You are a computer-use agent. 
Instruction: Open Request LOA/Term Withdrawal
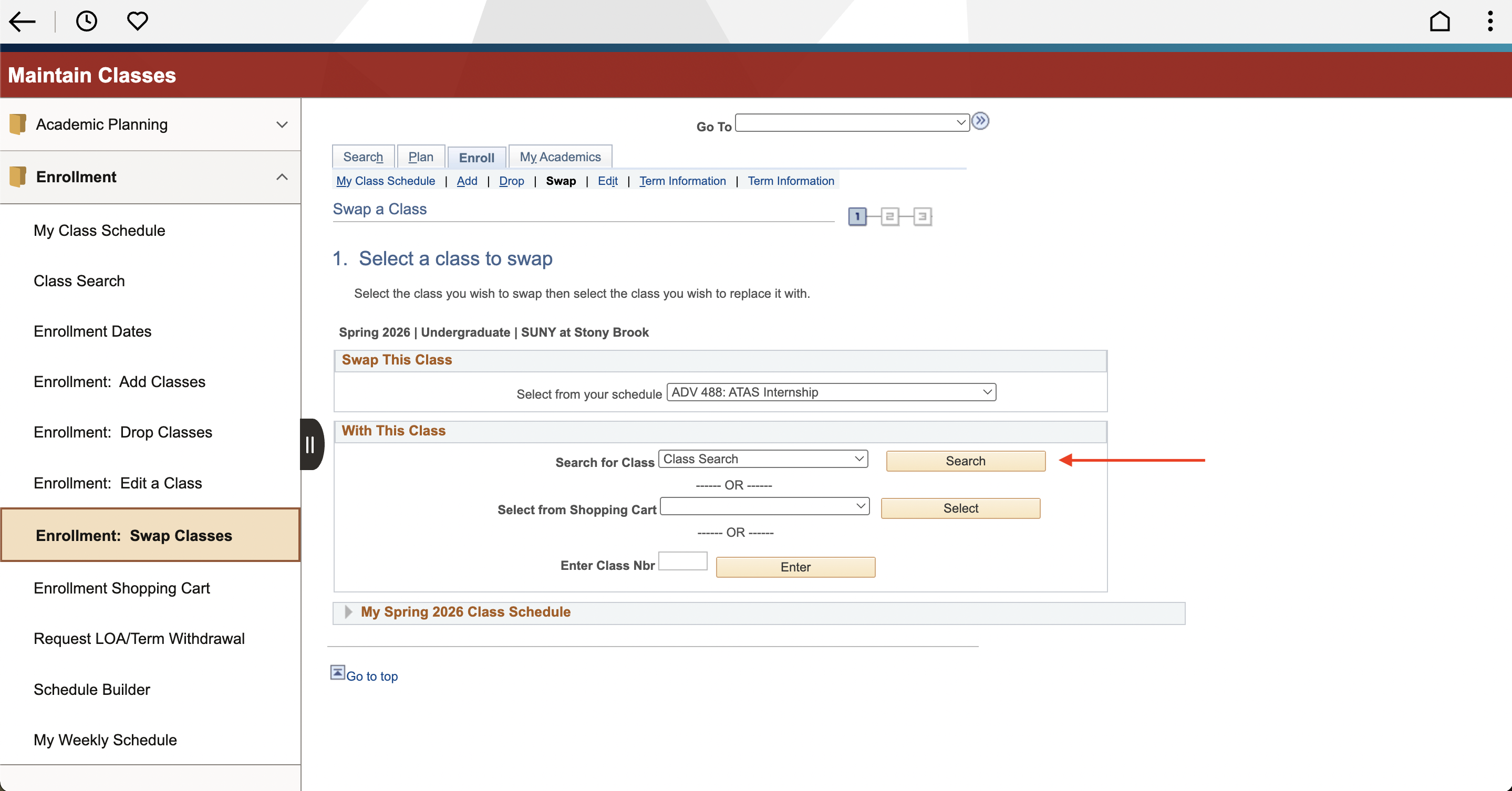pos(139,639)
